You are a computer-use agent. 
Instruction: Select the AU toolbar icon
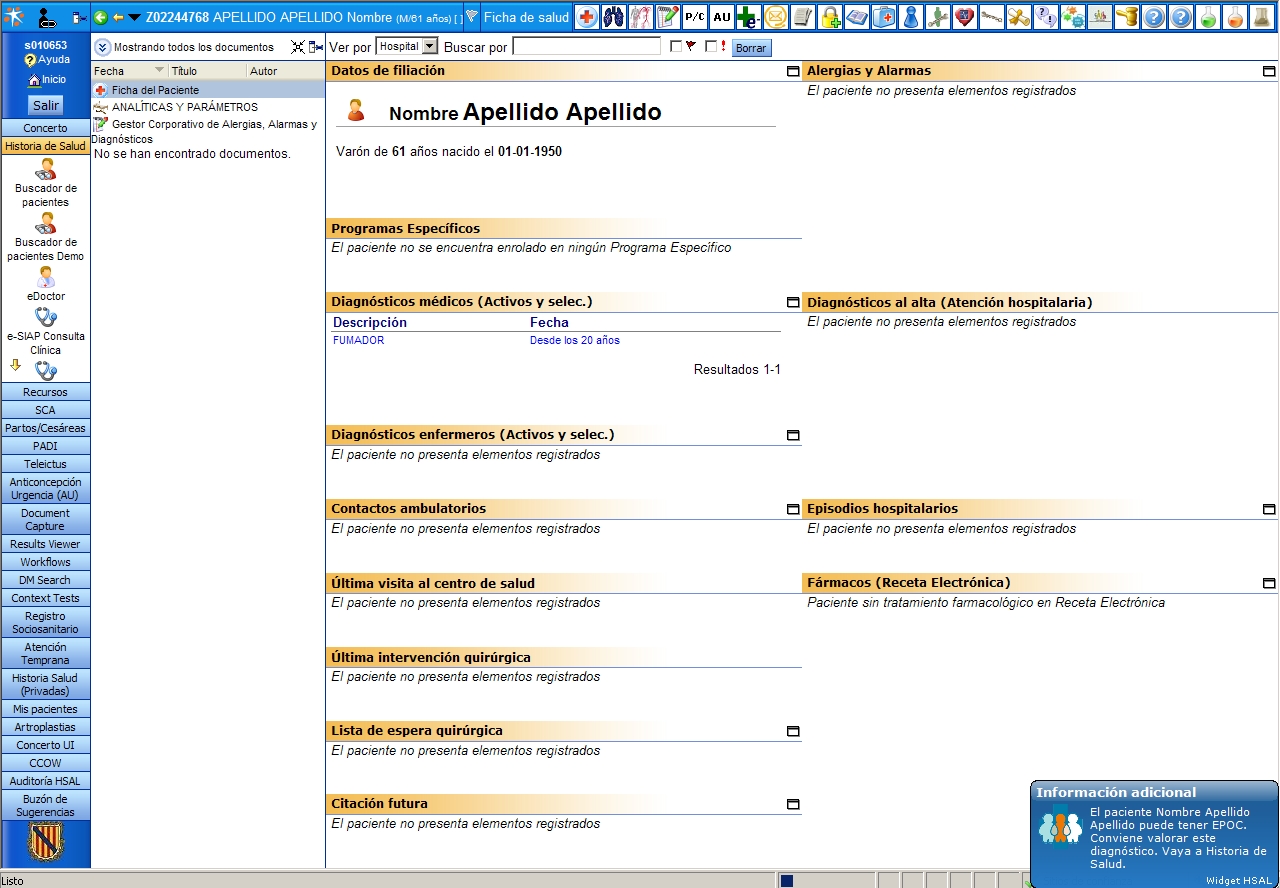pyautogui.click(x=722, y=17)
